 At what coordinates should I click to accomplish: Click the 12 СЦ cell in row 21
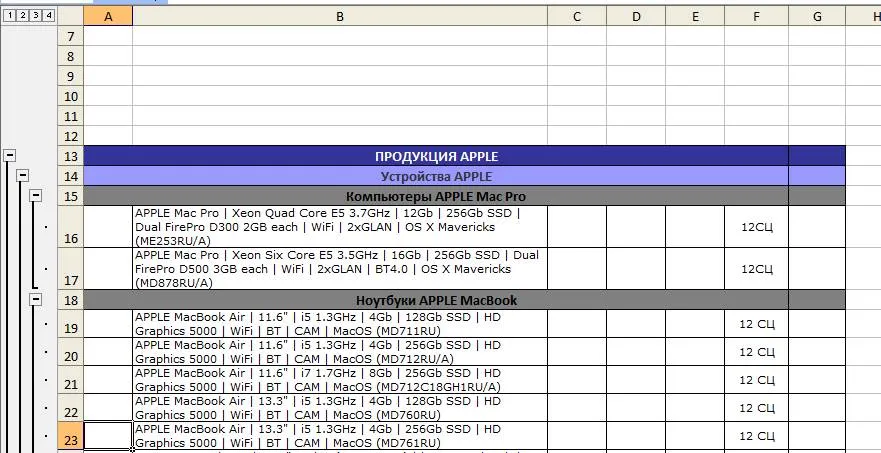[756, 379]
